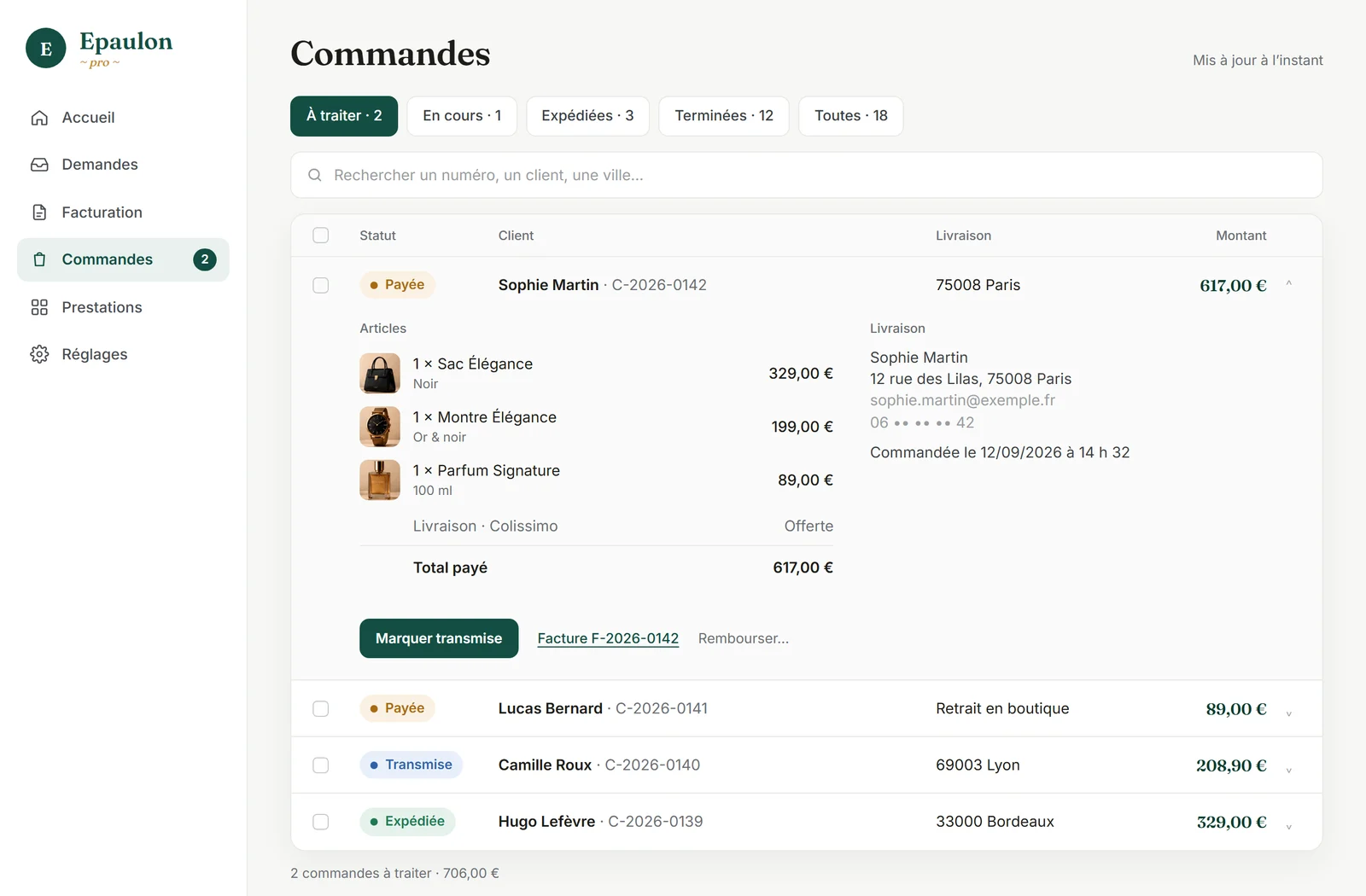This screenshot has height=896, width=1366.
Task: Click the Payée status on Sophie Martin's order
Action: click(397, 285)
